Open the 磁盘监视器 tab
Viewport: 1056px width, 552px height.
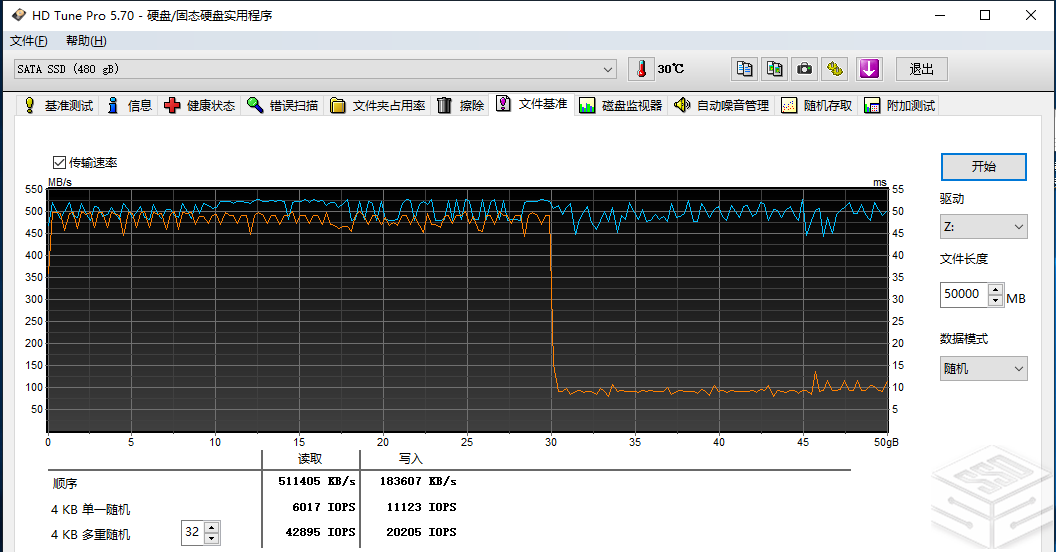(621, 105)
